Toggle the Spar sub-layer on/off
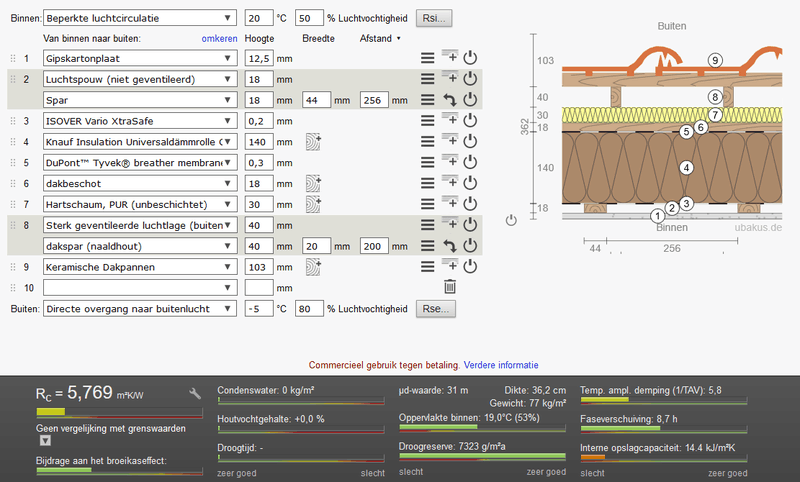 [470, 99]
